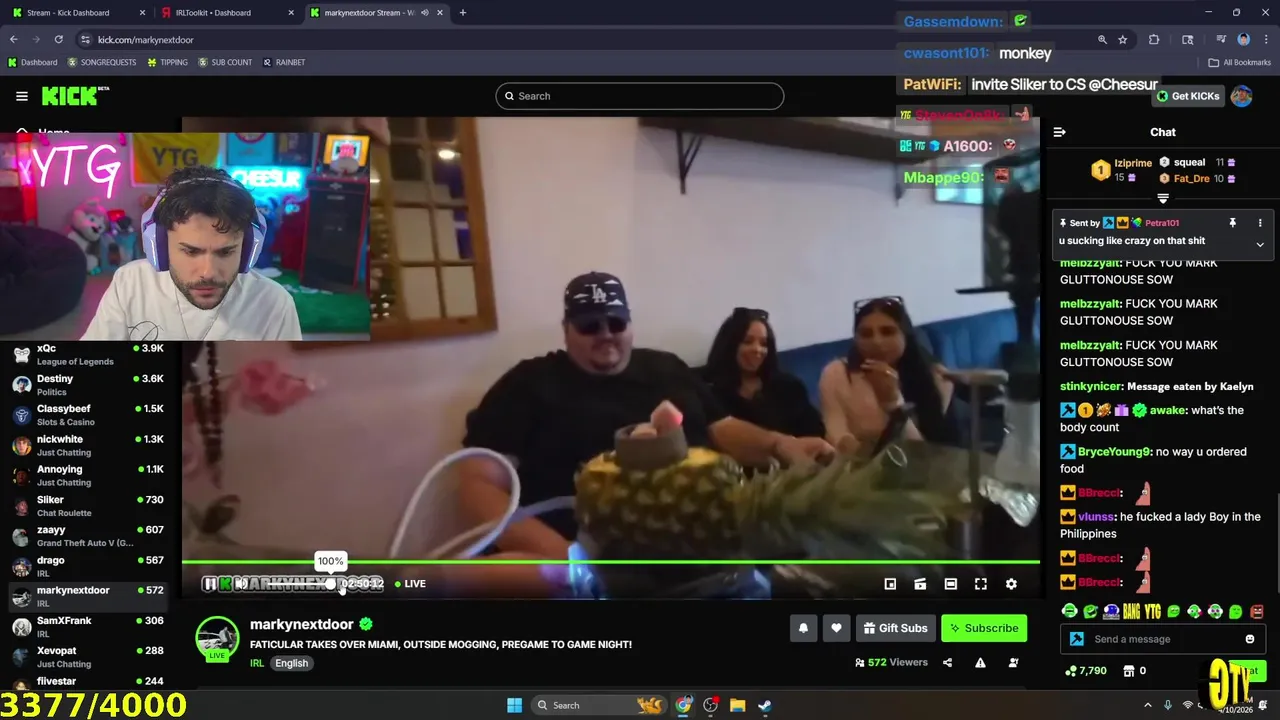Image resolution: width=1280 pixels, height=720 pixels.
Task: Jump to LIVE in the player
Action: click(410, 584)
